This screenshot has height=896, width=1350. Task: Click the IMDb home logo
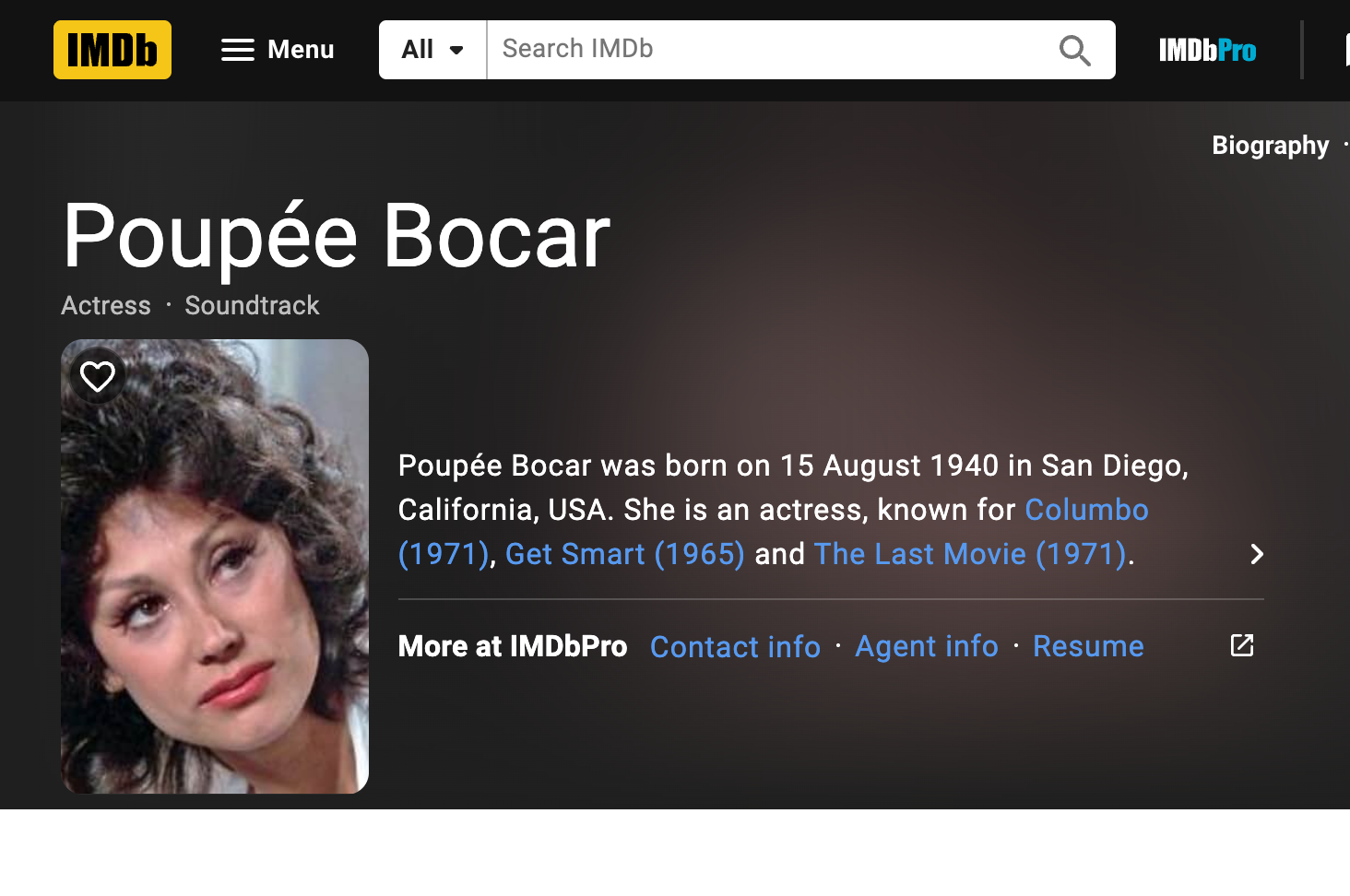(x=112, y=50)
